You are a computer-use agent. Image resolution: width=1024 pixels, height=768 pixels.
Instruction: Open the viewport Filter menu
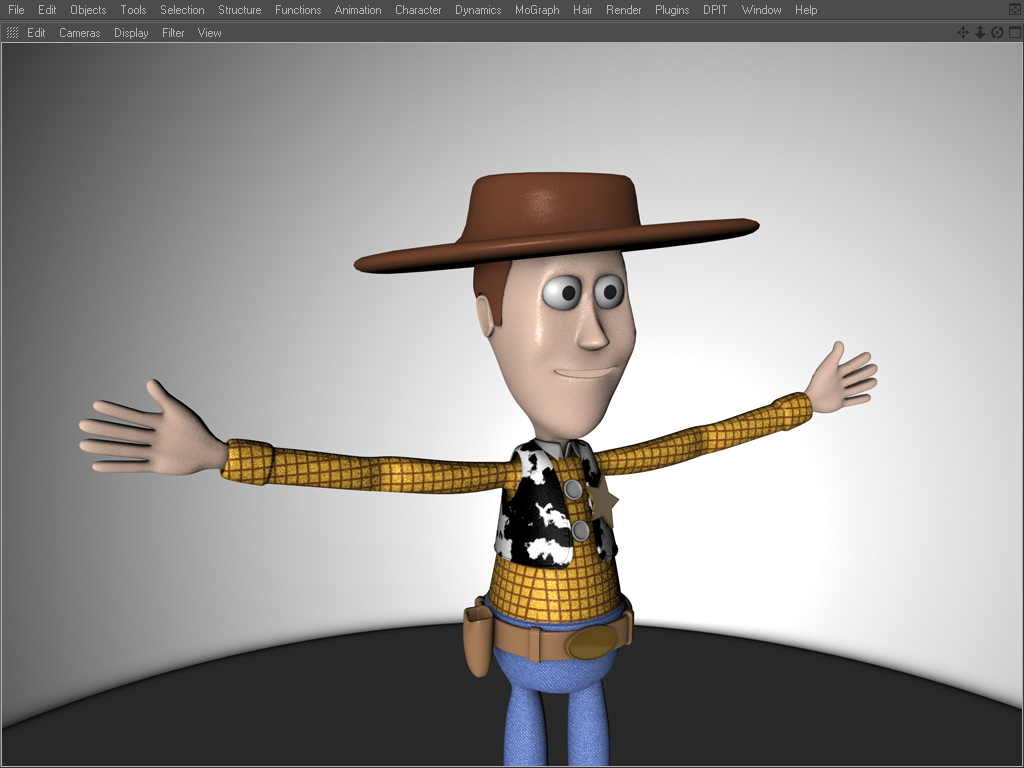(173, 33)
